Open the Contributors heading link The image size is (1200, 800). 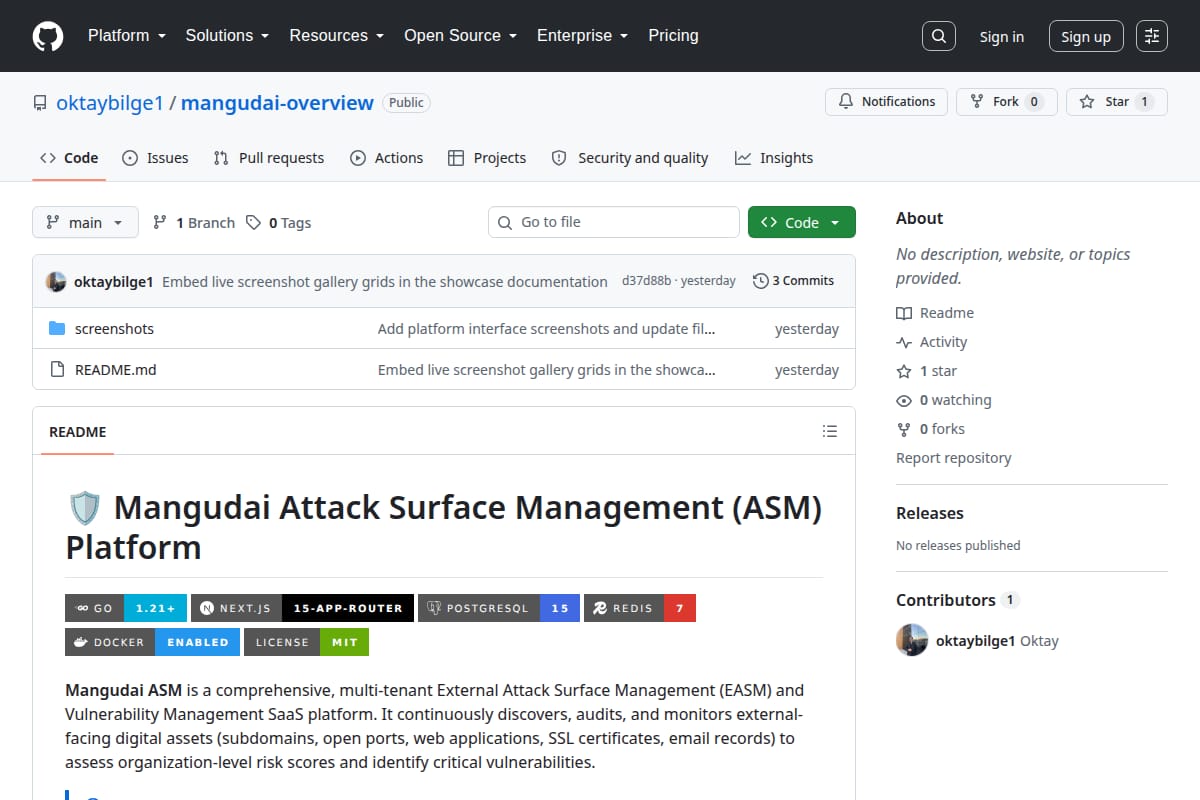pyautogui.click(x=957, y=600)
